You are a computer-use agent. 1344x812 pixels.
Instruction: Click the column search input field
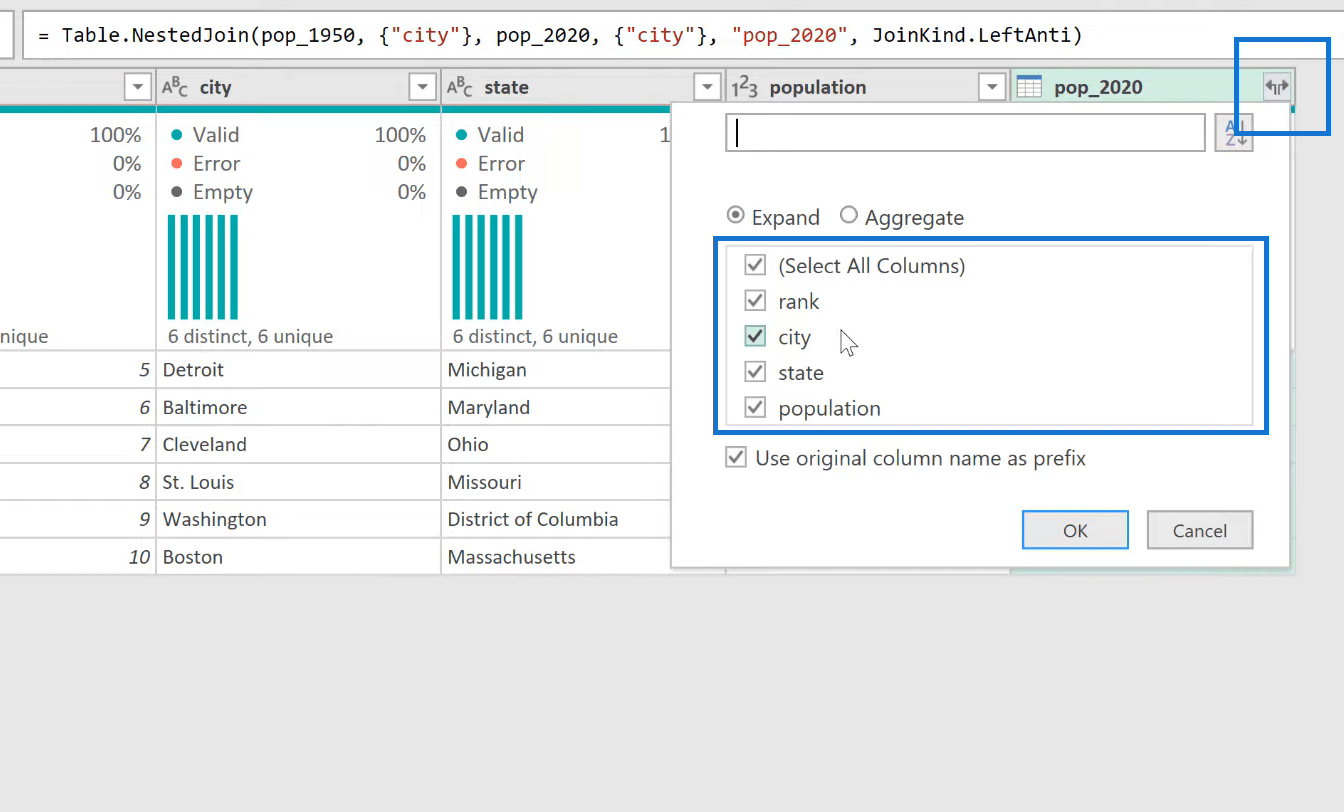point(965,133)
